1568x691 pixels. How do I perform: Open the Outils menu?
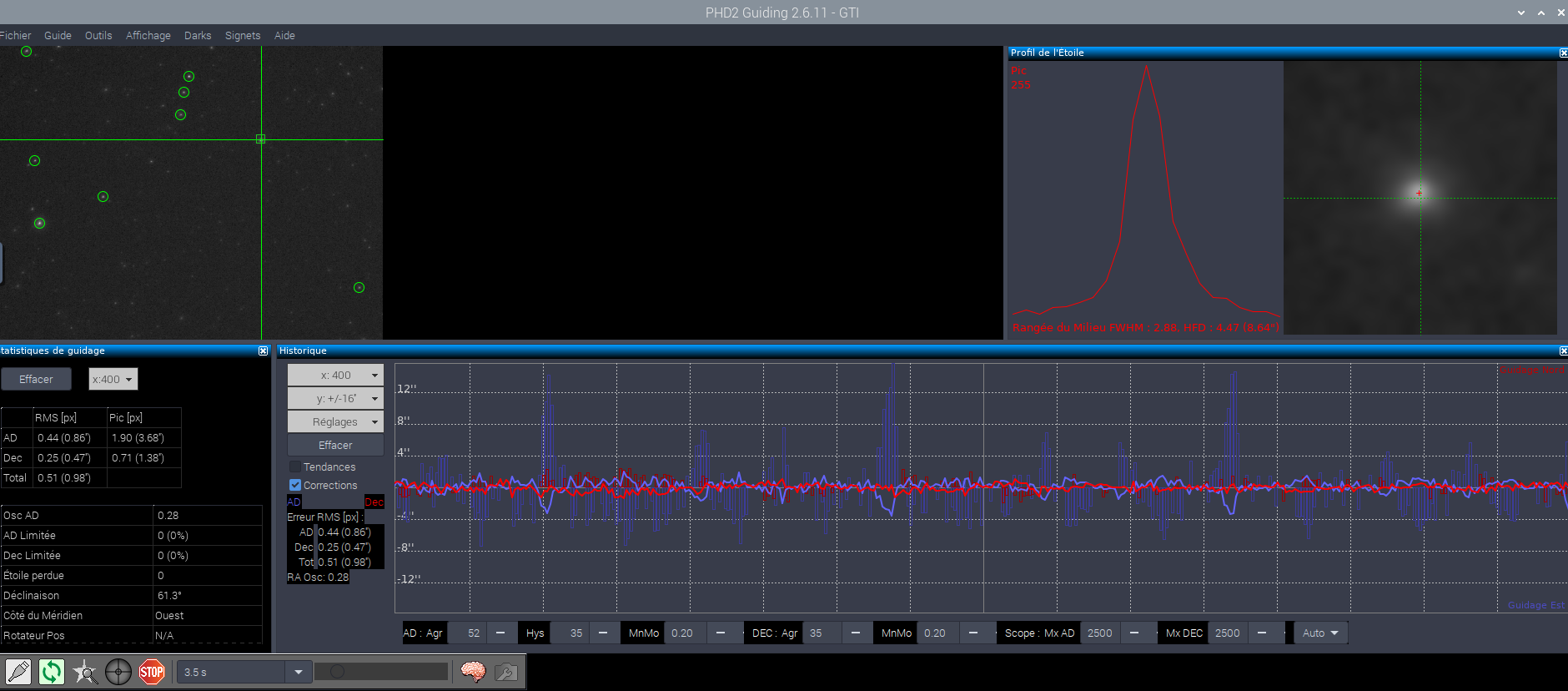[x=98, y=35]
